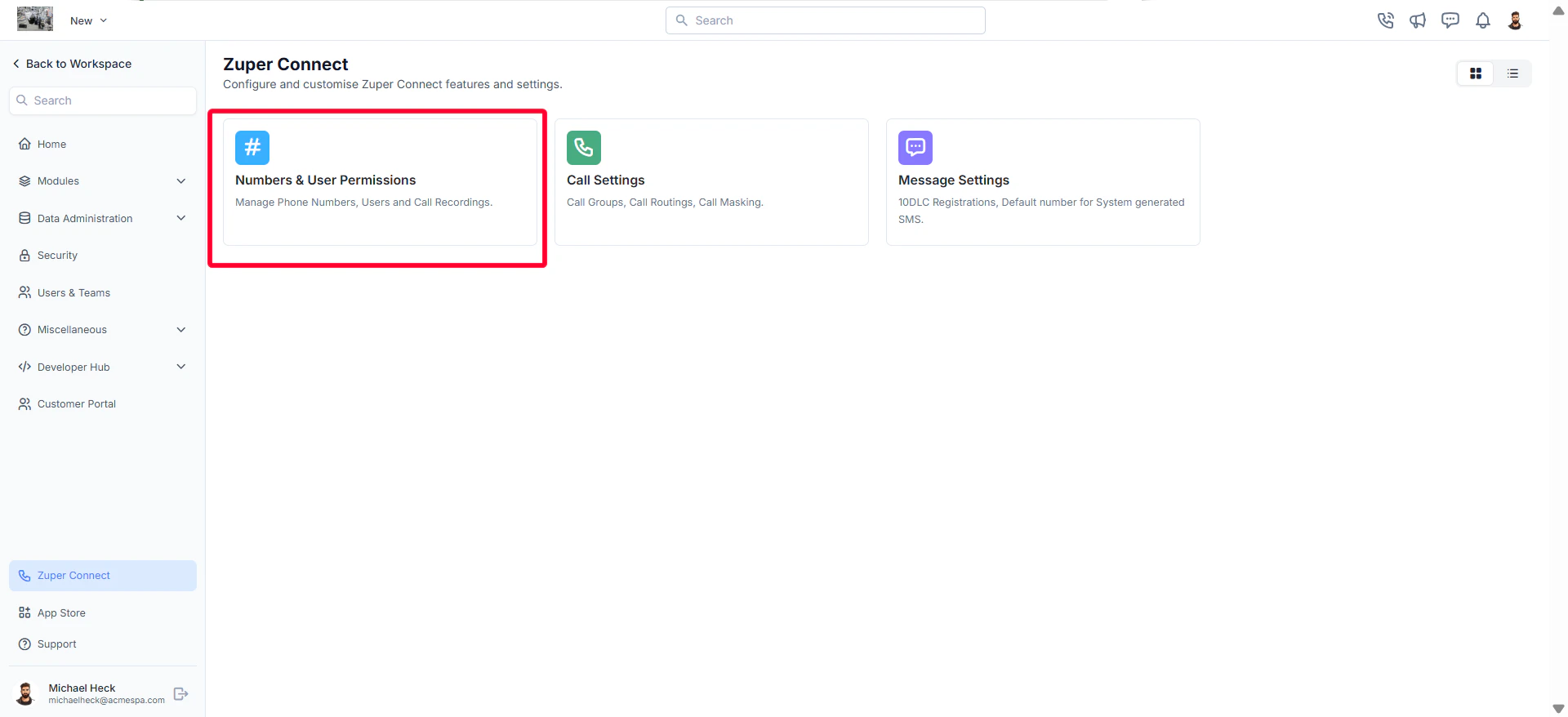Go back to Workspace
Image resolution: width=1568 pixels, height=717 pixels.
click(72, 64)
